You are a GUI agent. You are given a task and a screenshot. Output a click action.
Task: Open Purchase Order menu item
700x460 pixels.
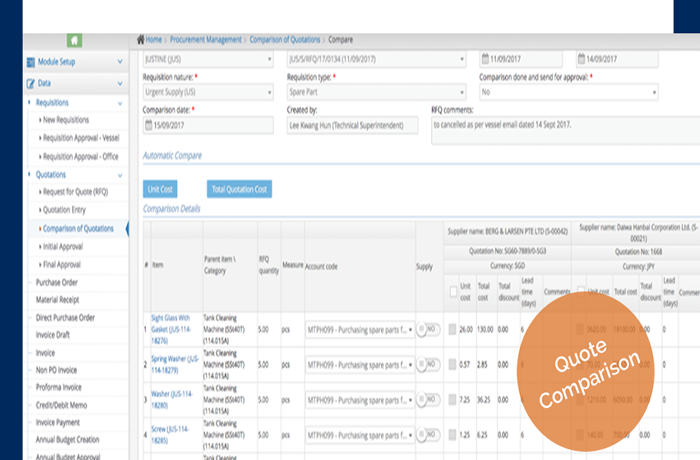click(57, 282)
